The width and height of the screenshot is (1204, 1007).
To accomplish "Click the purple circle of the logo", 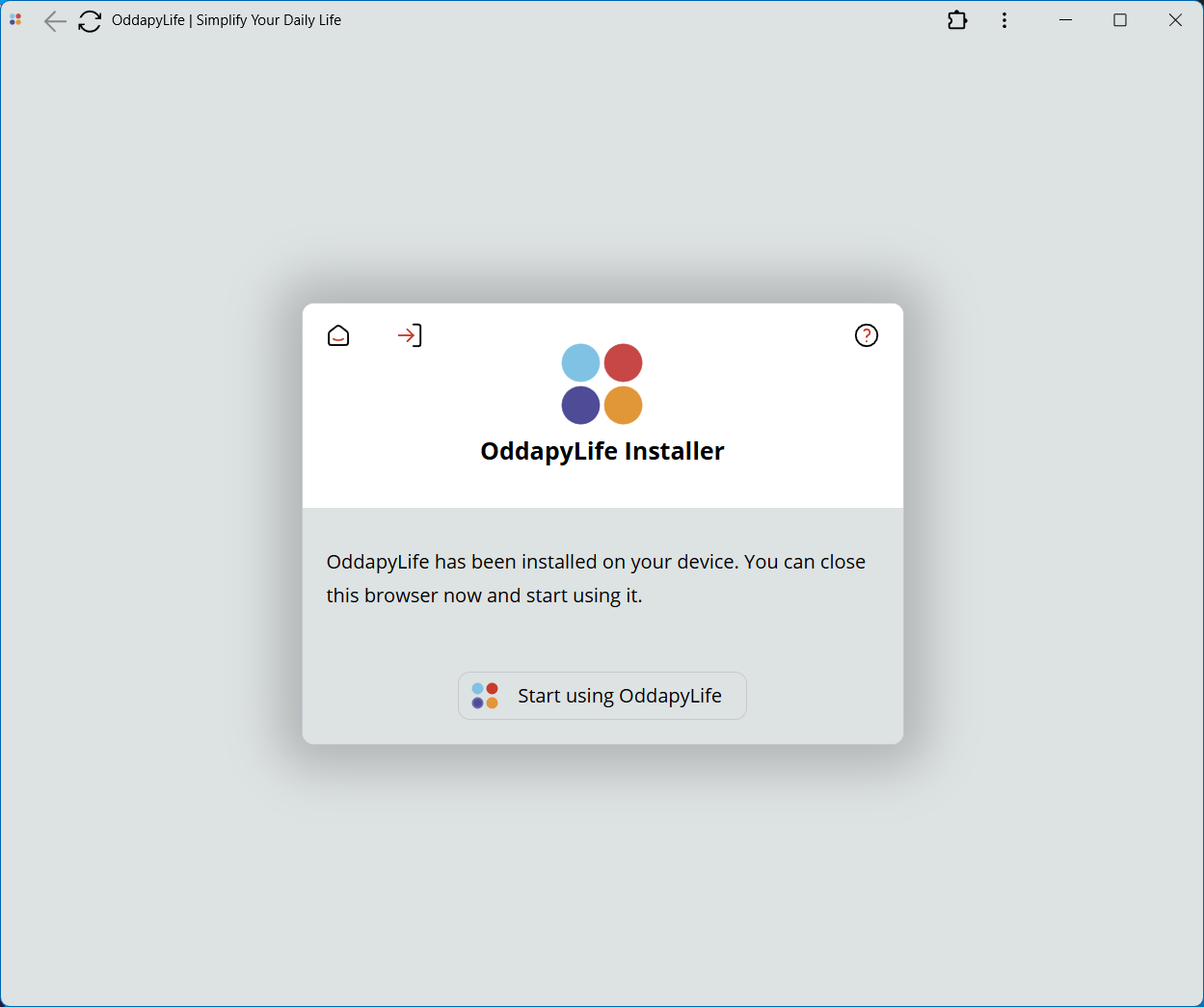I will [580, 405].
